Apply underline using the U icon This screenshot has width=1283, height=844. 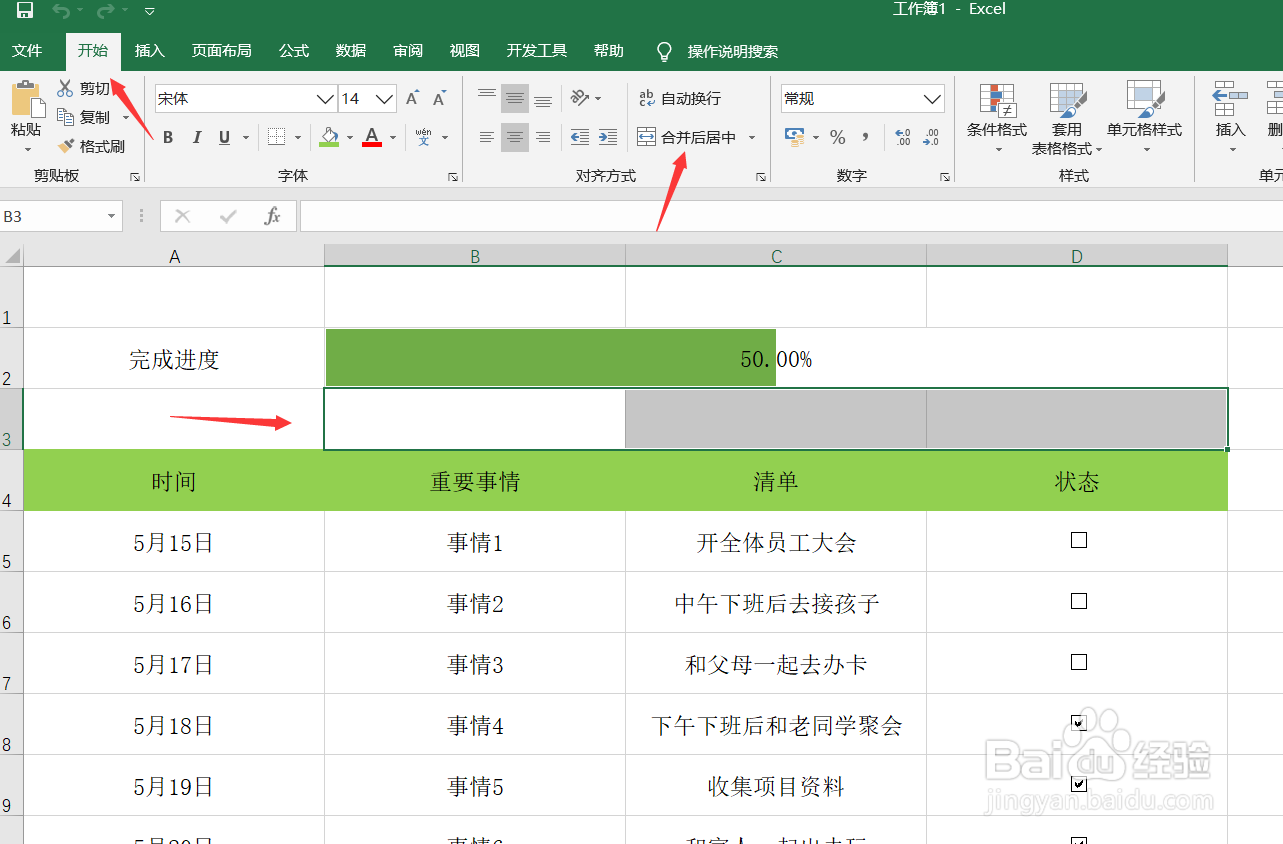pos(222,137)
